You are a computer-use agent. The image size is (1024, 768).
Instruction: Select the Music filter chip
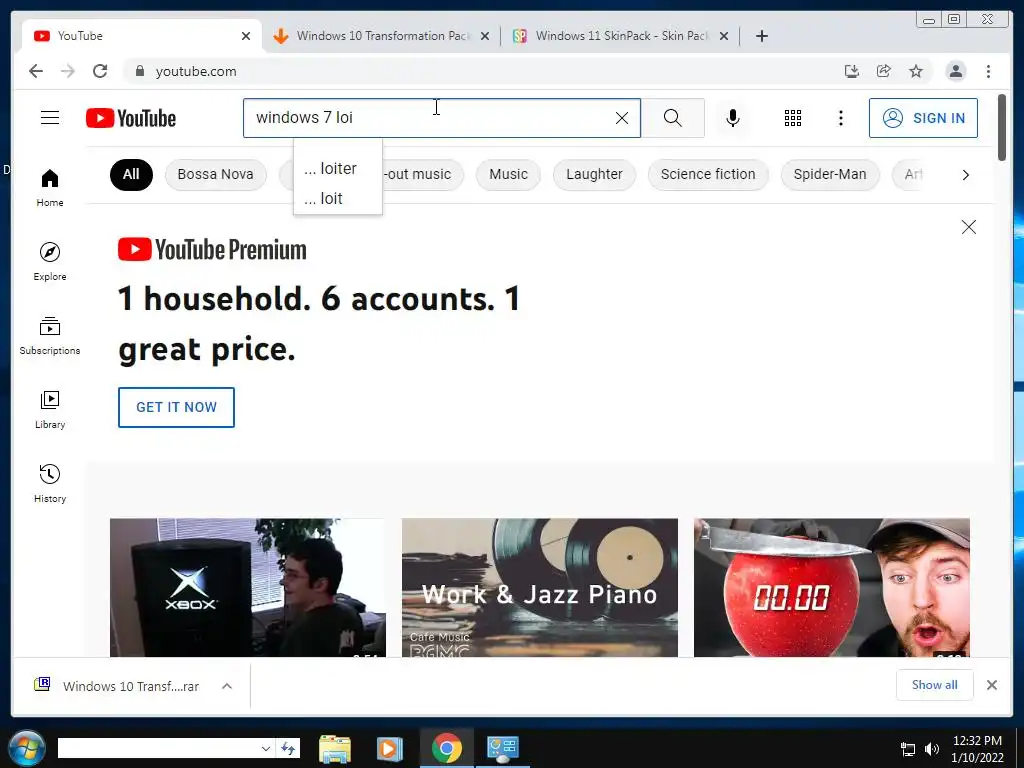508,174
